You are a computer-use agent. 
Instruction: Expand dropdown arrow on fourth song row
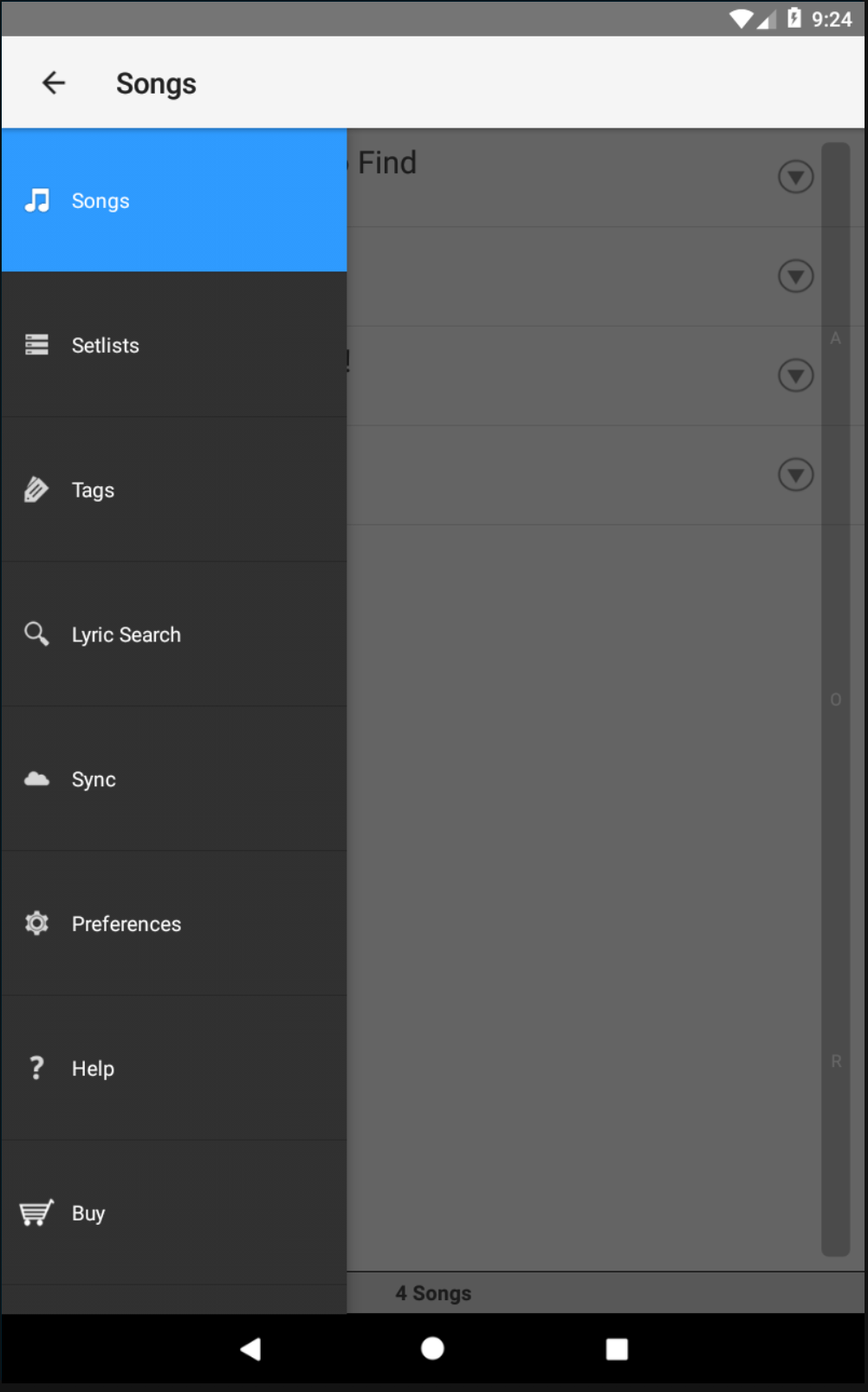[795, 474]
